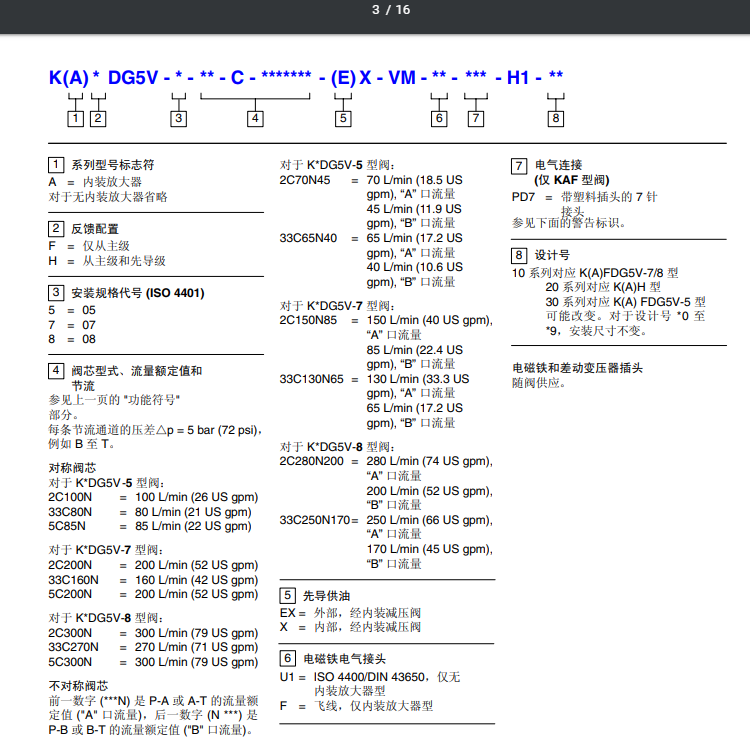
Task: Click the 设计号 section heading
Action: pyautogui.click(x=552, y=255)
